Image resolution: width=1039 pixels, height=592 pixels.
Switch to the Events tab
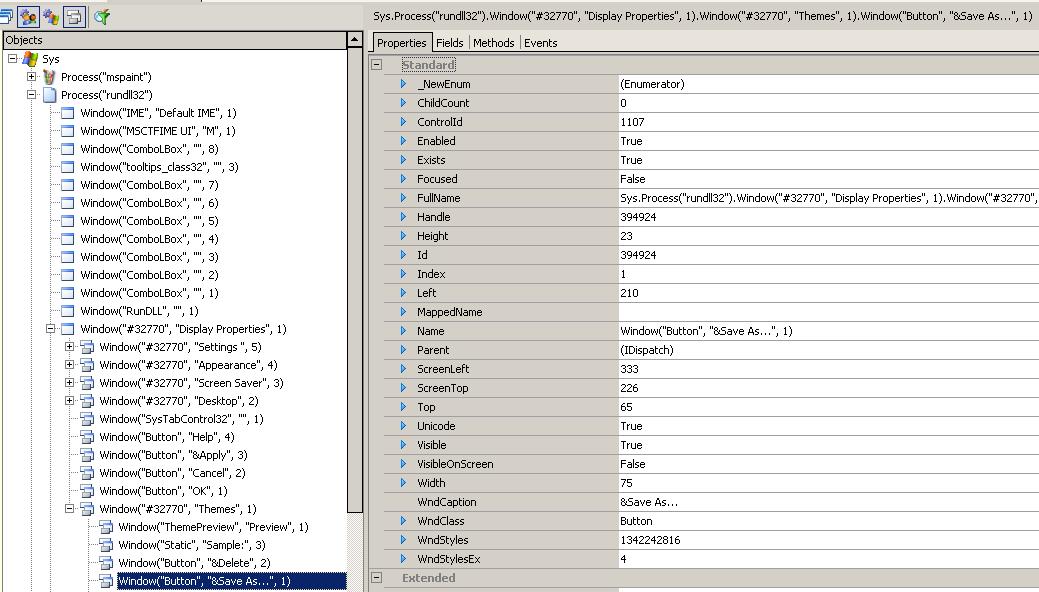(x=540, y=43)
